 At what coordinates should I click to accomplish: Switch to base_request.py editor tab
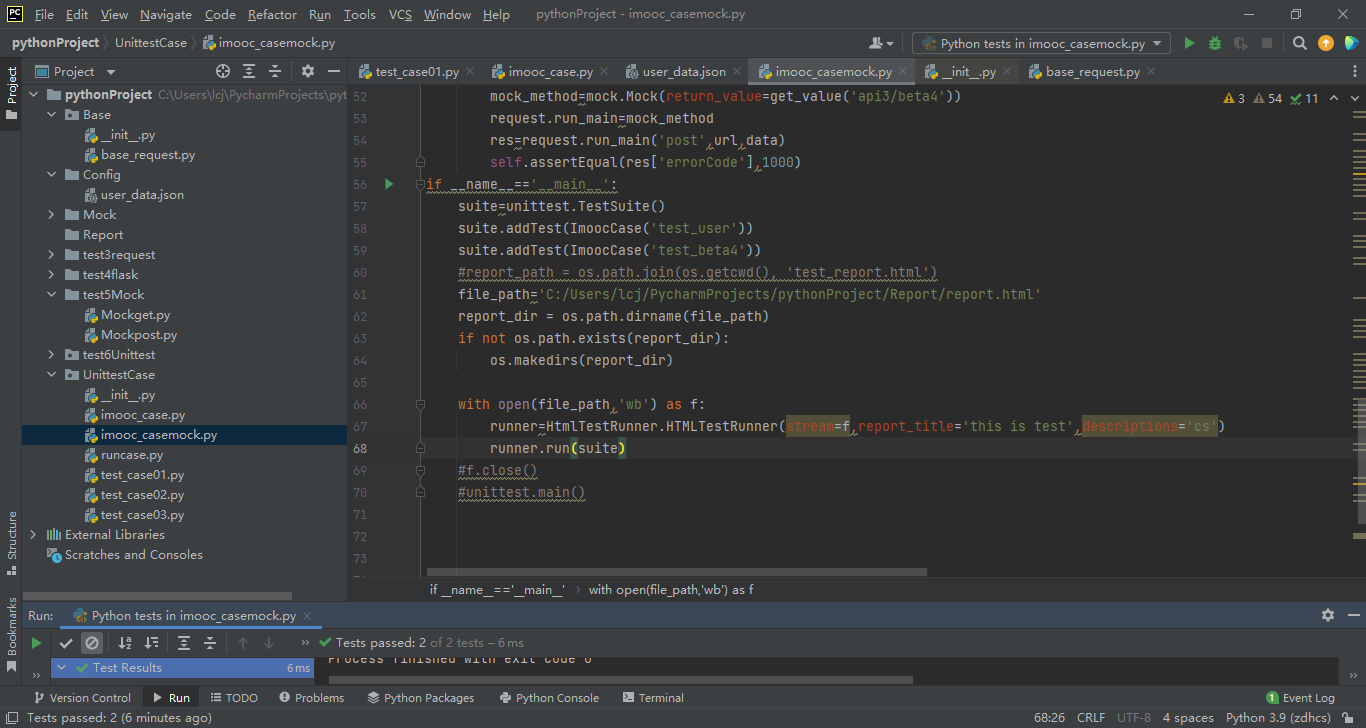[x=1092, y=71]
